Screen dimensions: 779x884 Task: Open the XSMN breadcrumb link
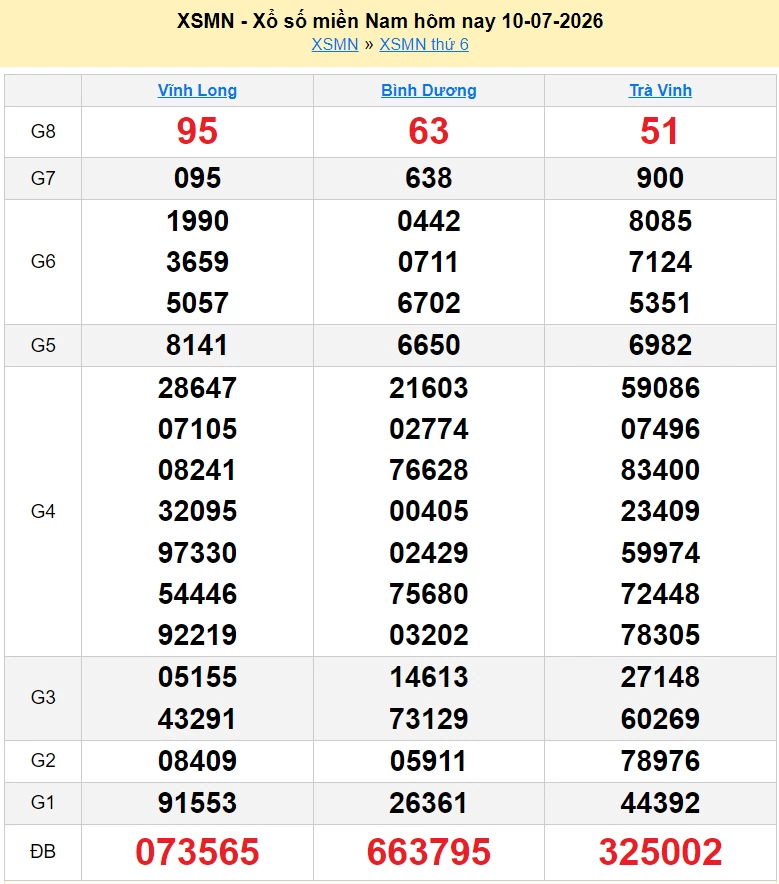click(335, 45)
